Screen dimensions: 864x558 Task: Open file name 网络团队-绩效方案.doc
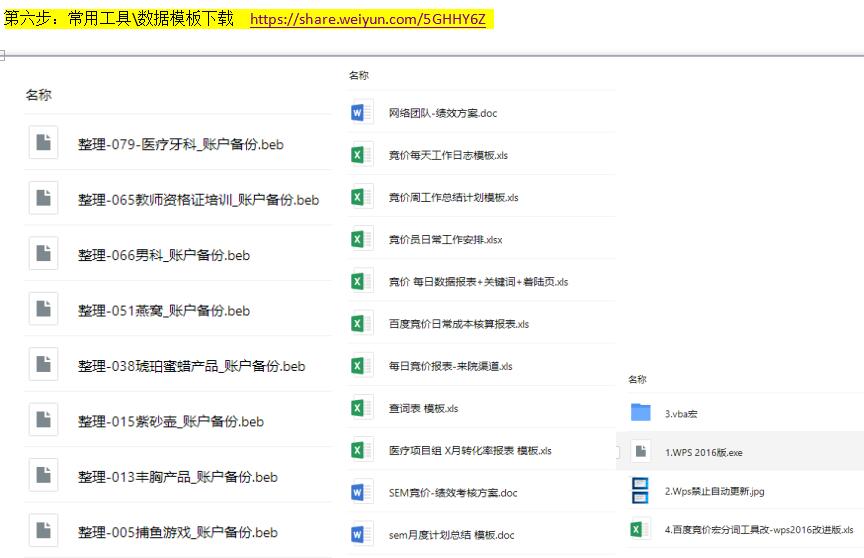pos(443,113)
